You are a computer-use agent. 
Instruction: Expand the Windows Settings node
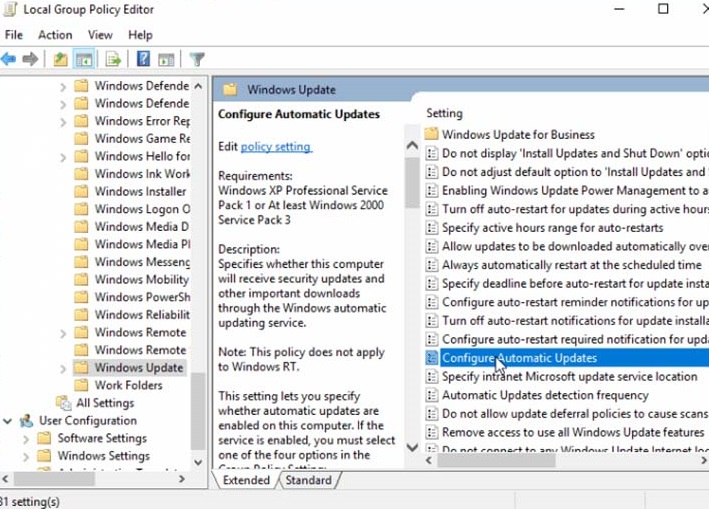pos(26,457)
